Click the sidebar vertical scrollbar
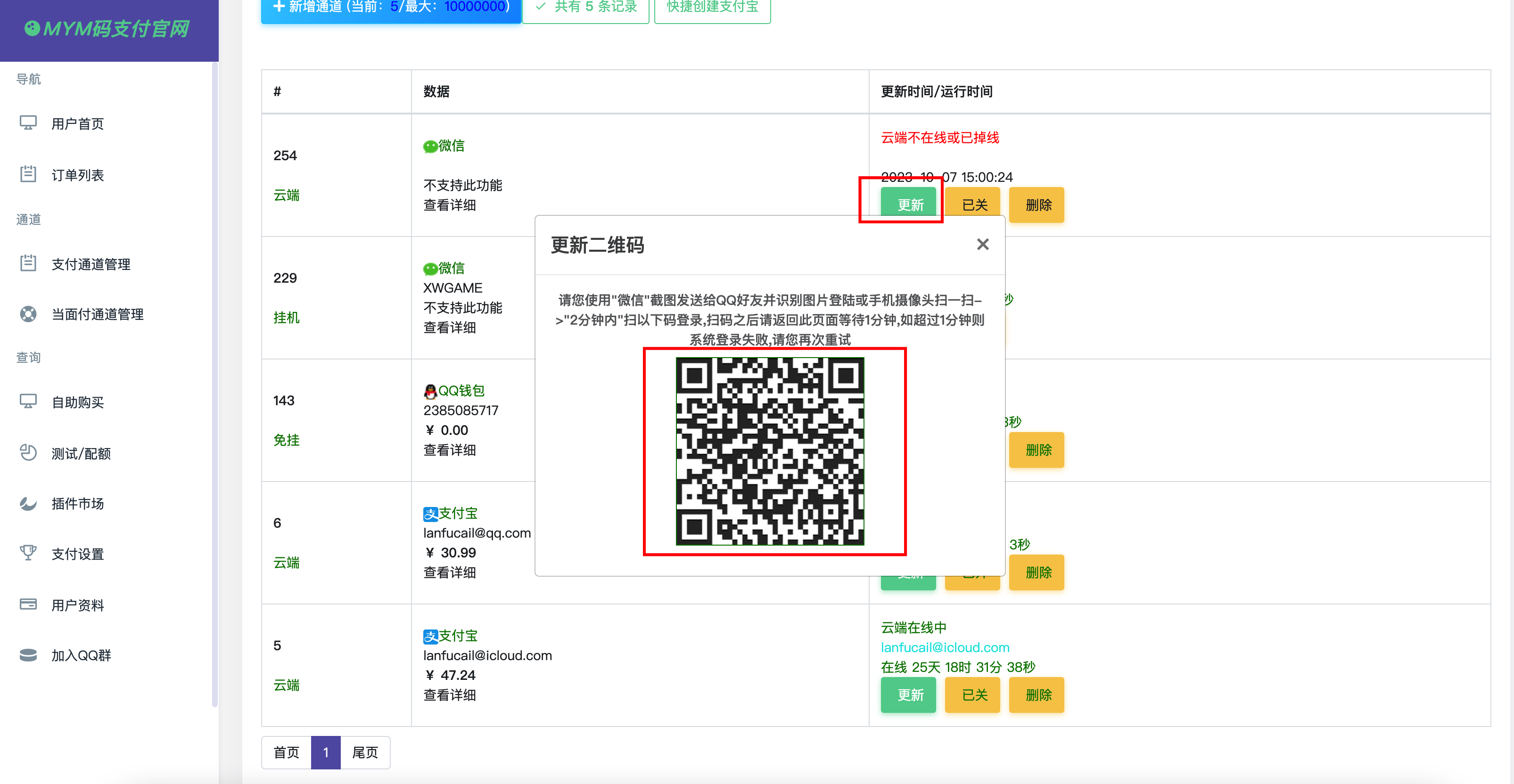The image size is (1514, 784). pyautogui.click(x=214, y=384)
